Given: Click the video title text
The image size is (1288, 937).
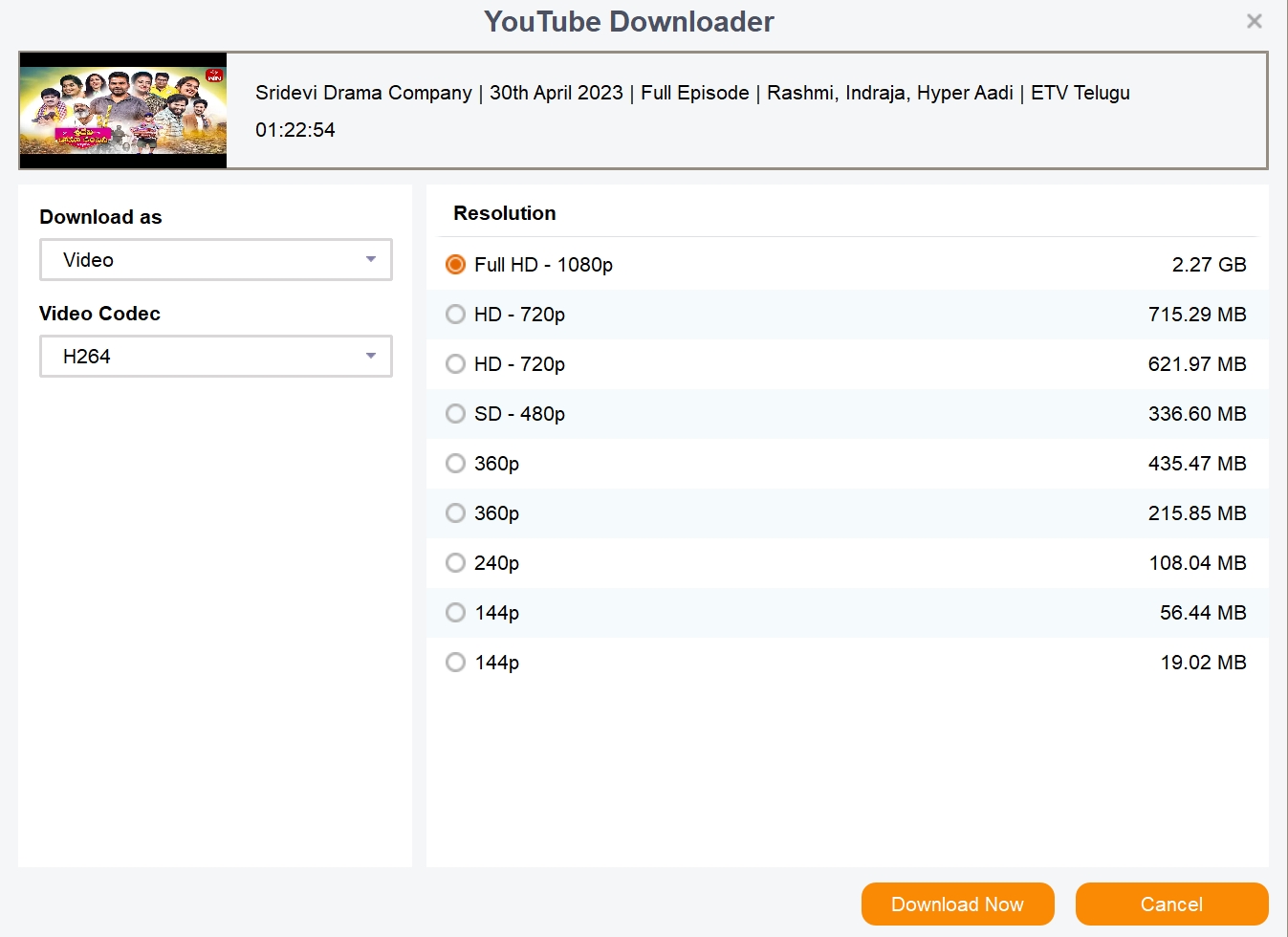Looking at the screenshot, I should click(692, 93).
